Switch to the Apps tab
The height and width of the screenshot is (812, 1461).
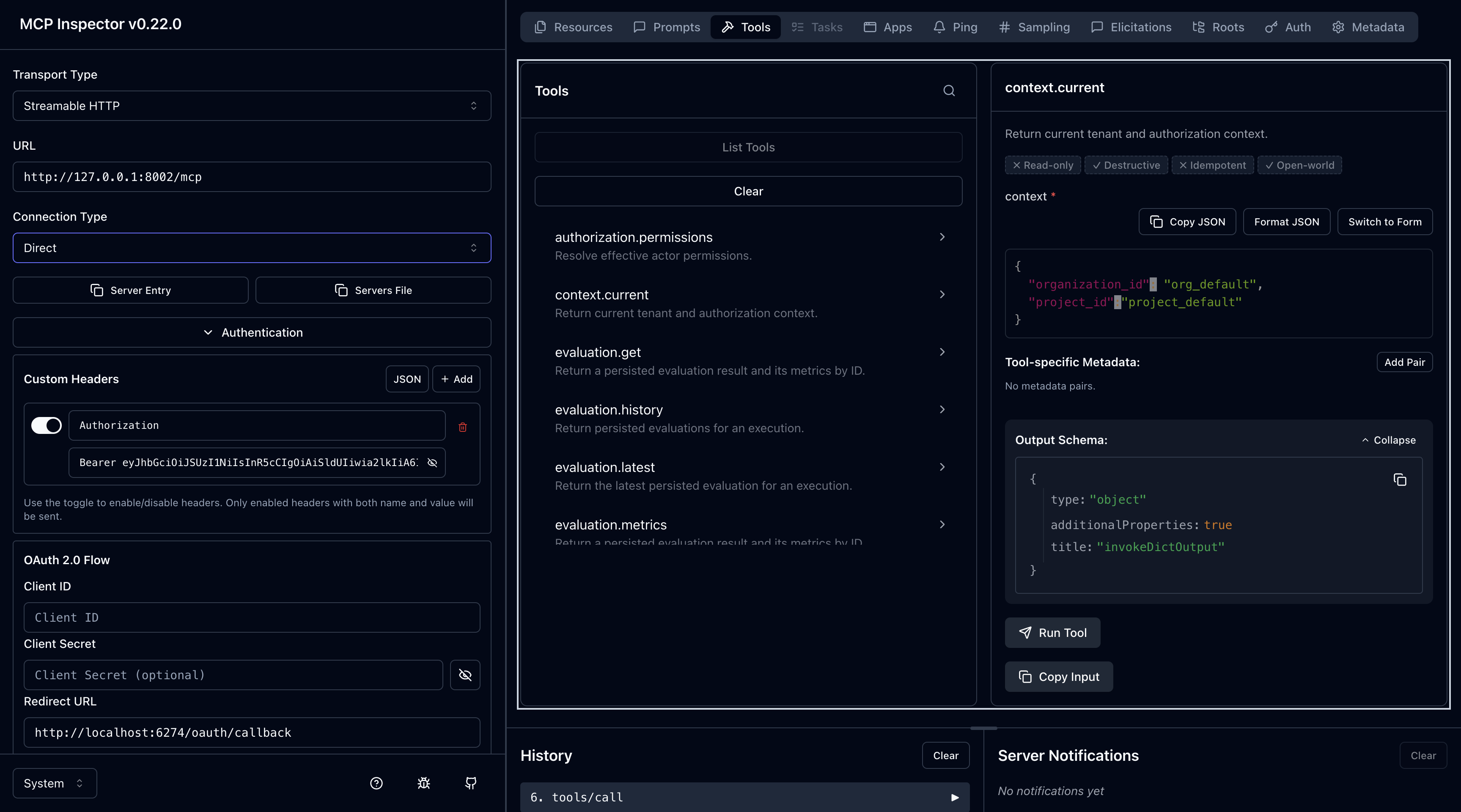click(888, 27)
